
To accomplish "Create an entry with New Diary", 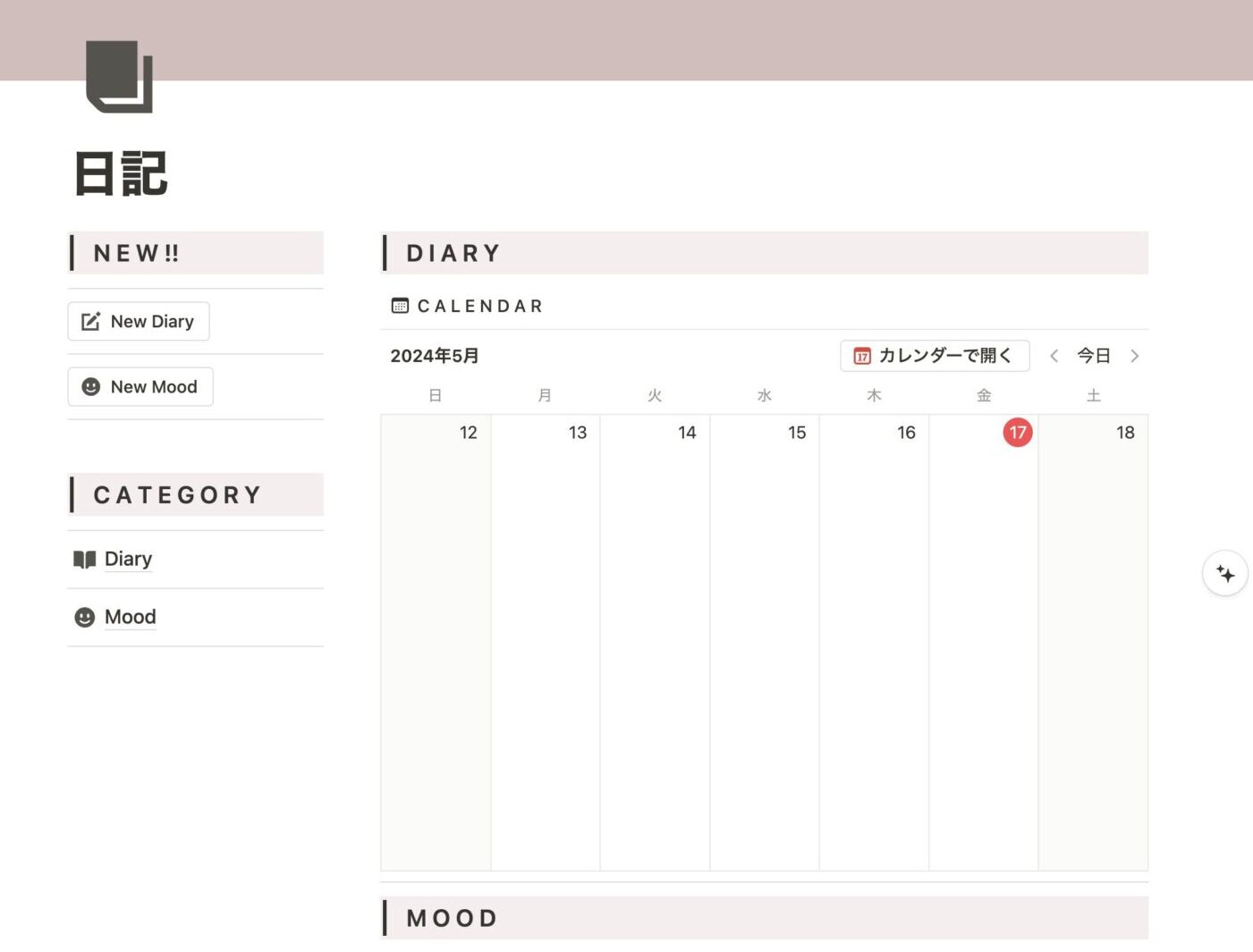I will point(138,321).
